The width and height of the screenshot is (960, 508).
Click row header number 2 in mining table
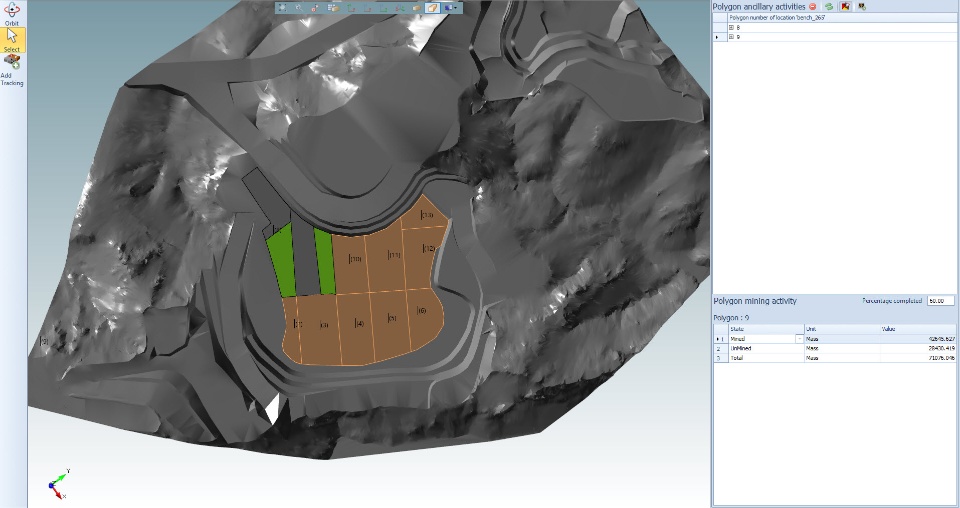pos(719,348)
